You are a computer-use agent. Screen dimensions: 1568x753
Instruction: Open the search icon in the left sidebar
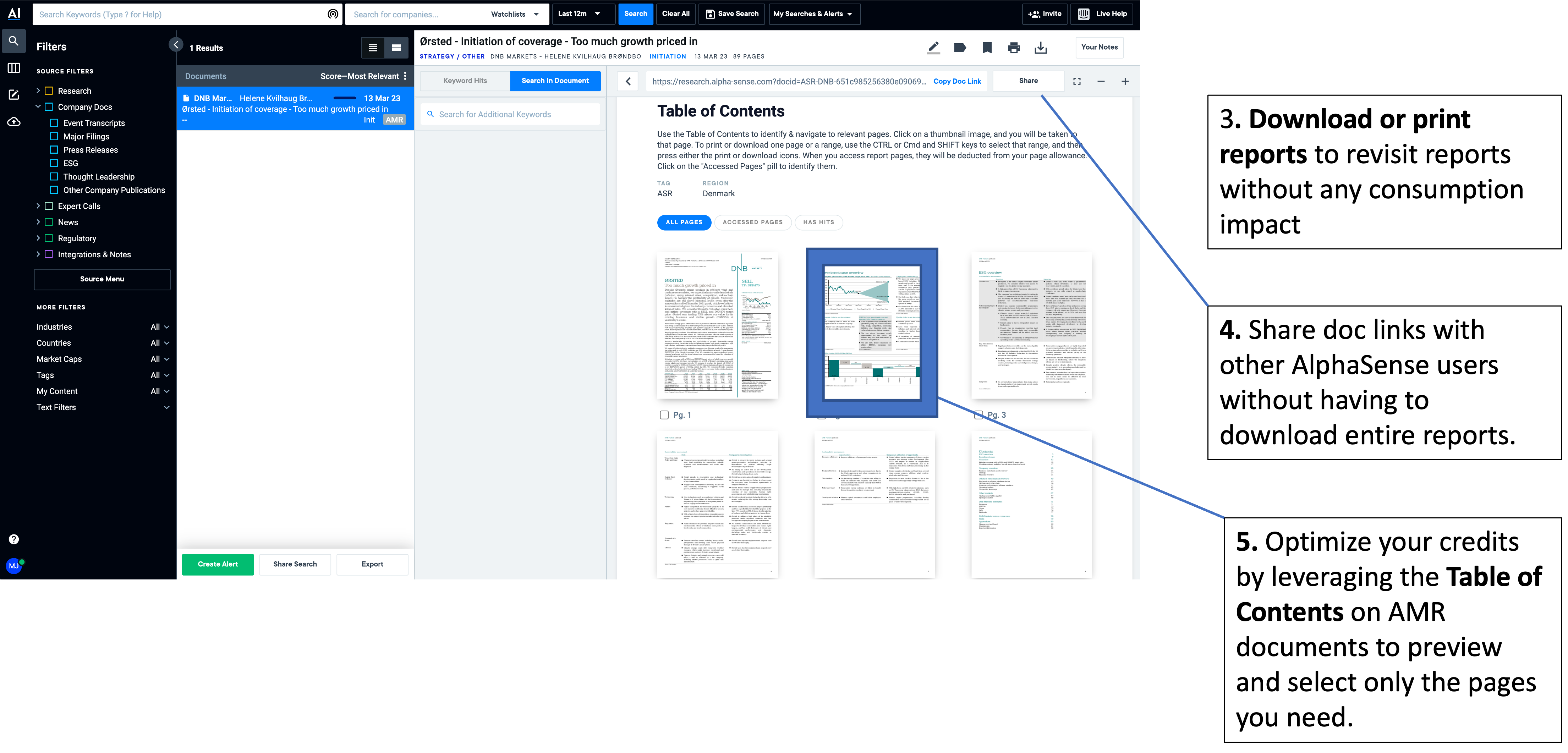coord(13,42)
